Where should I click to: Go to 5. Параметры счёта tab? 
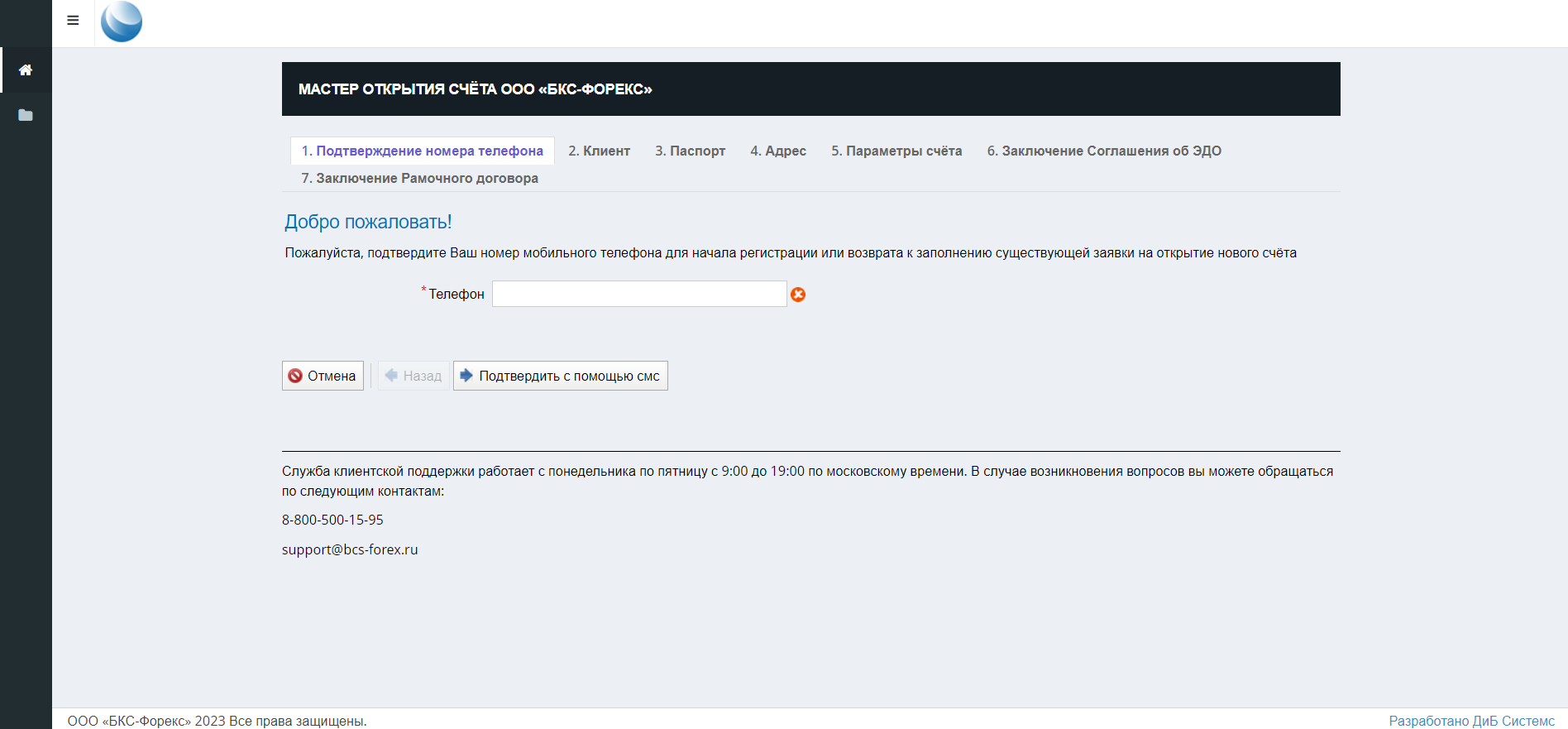(896, 151)
